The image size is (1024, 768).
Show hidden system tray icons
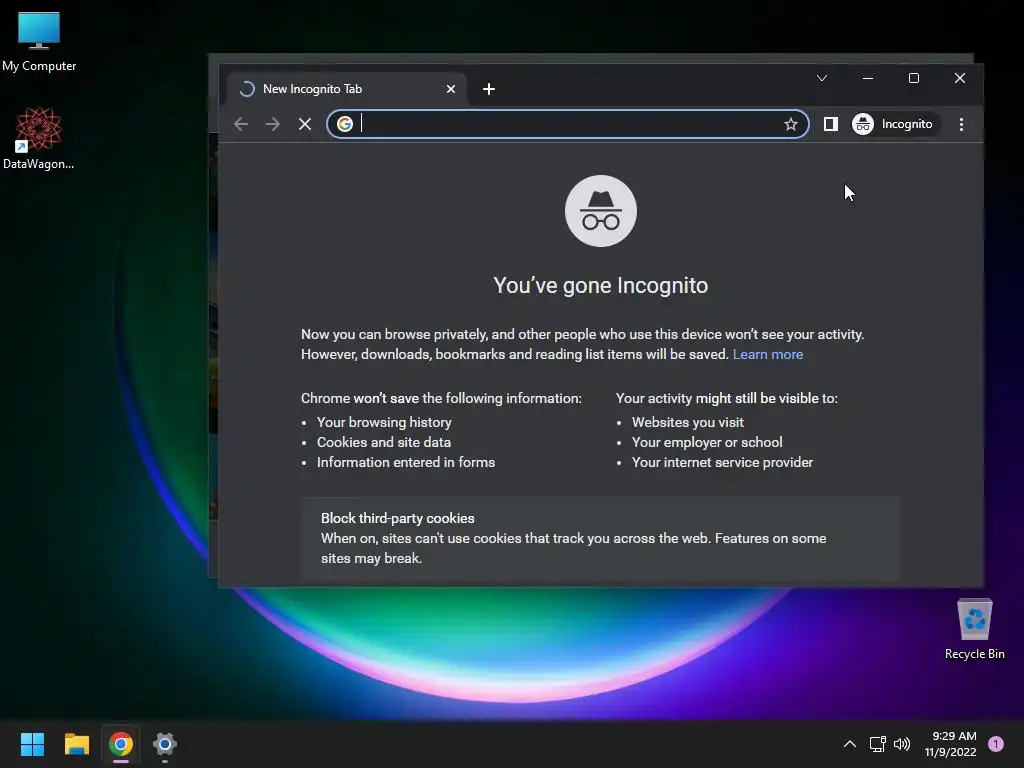tap(850, 744)
